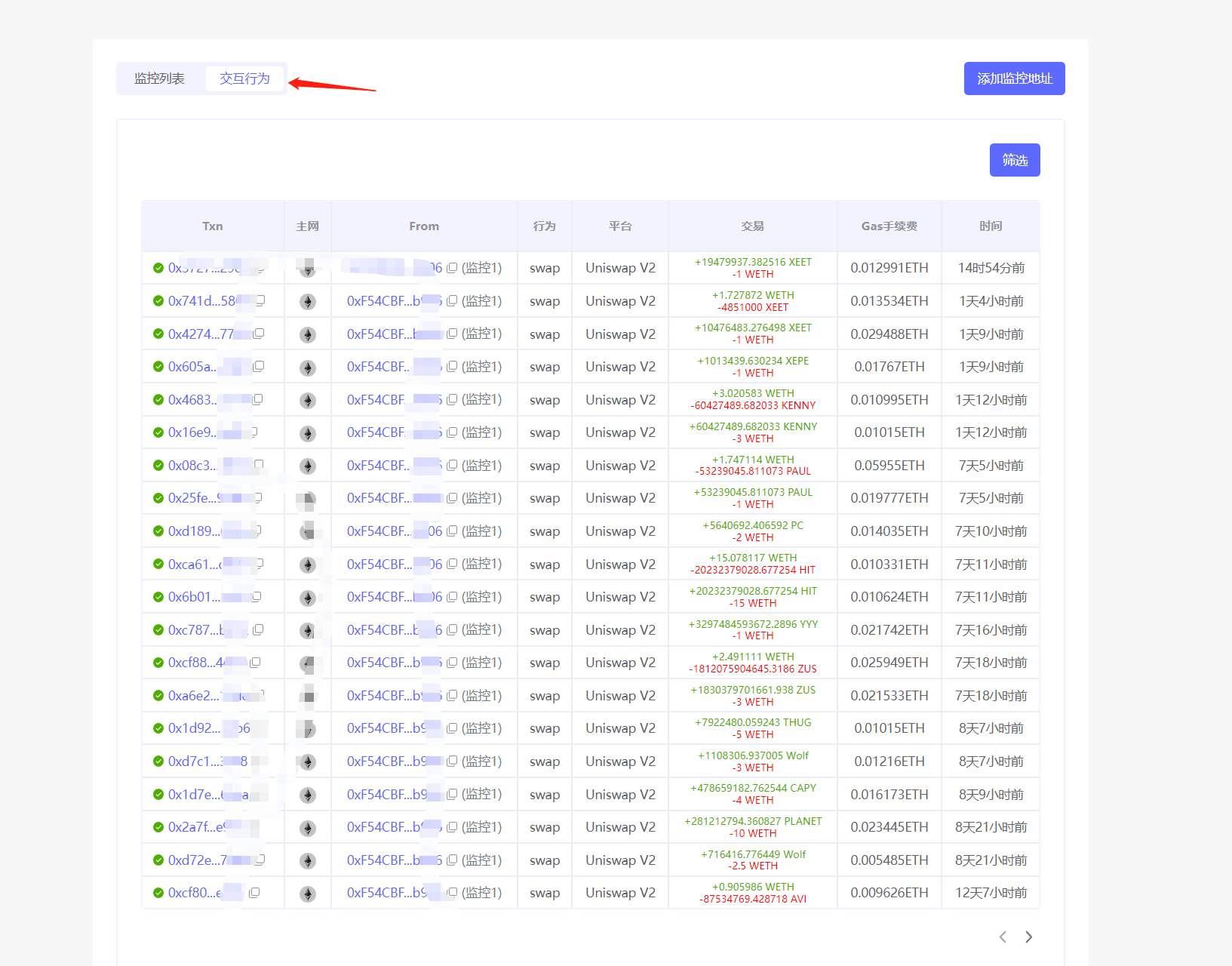This screenshot has width=1232, height=966.
Task: Copy the 0x605a transaction hash
Action: tap(259, 366)
